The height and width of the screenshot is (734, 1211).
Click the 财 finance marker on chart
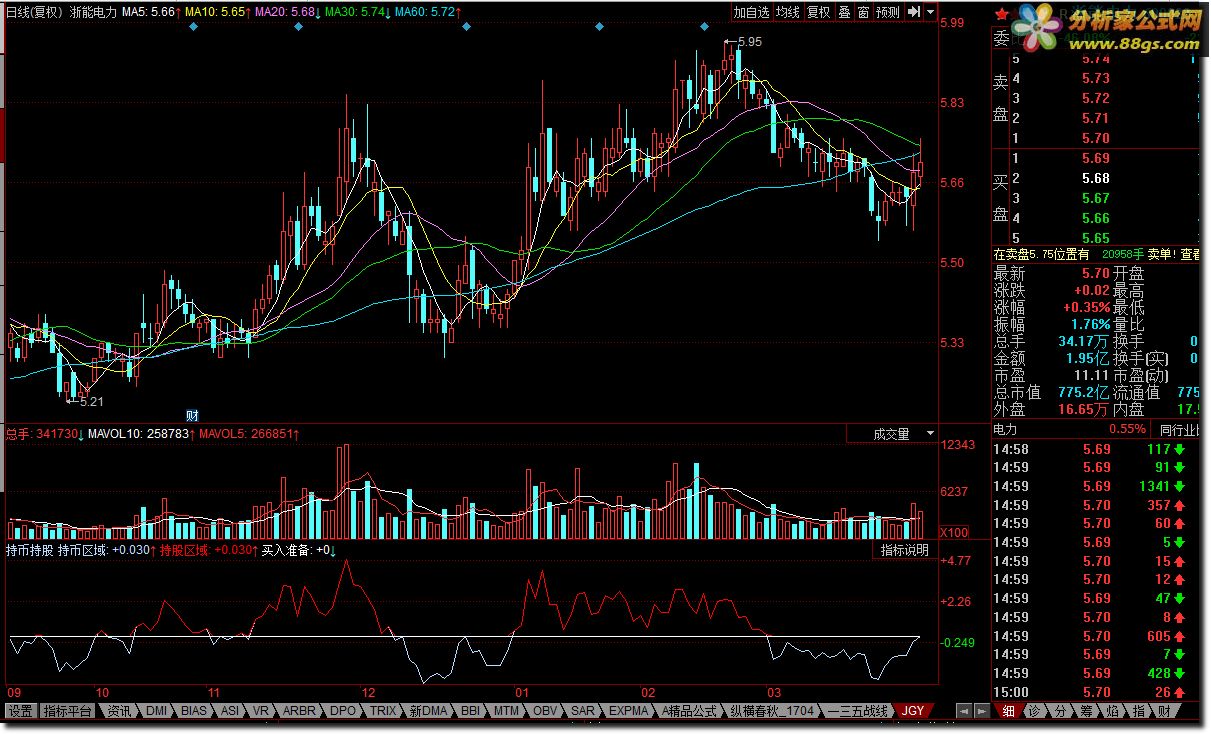(x=193, y=414)
